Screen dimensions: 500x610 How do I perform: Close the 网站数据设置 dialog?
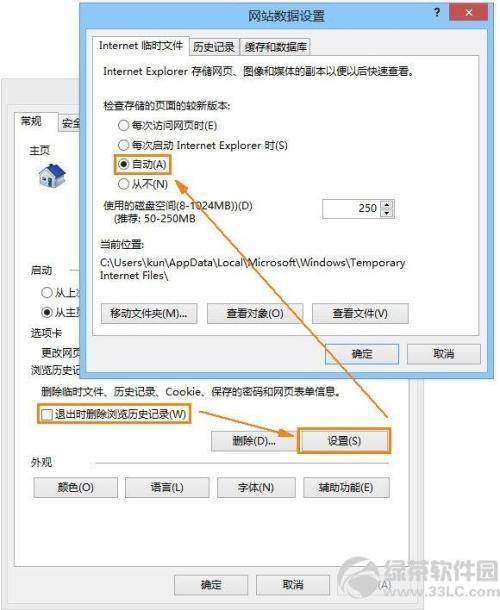pyautogui.click(x=468, y=12)
